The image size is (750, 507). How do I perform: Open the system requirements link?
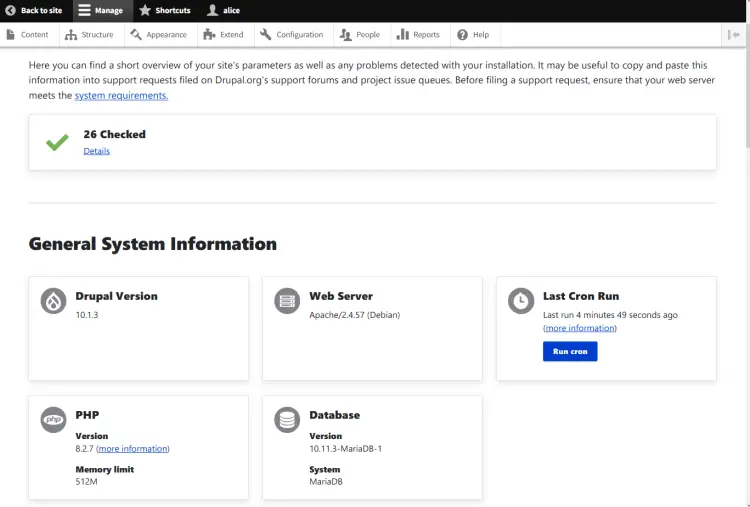121,96
